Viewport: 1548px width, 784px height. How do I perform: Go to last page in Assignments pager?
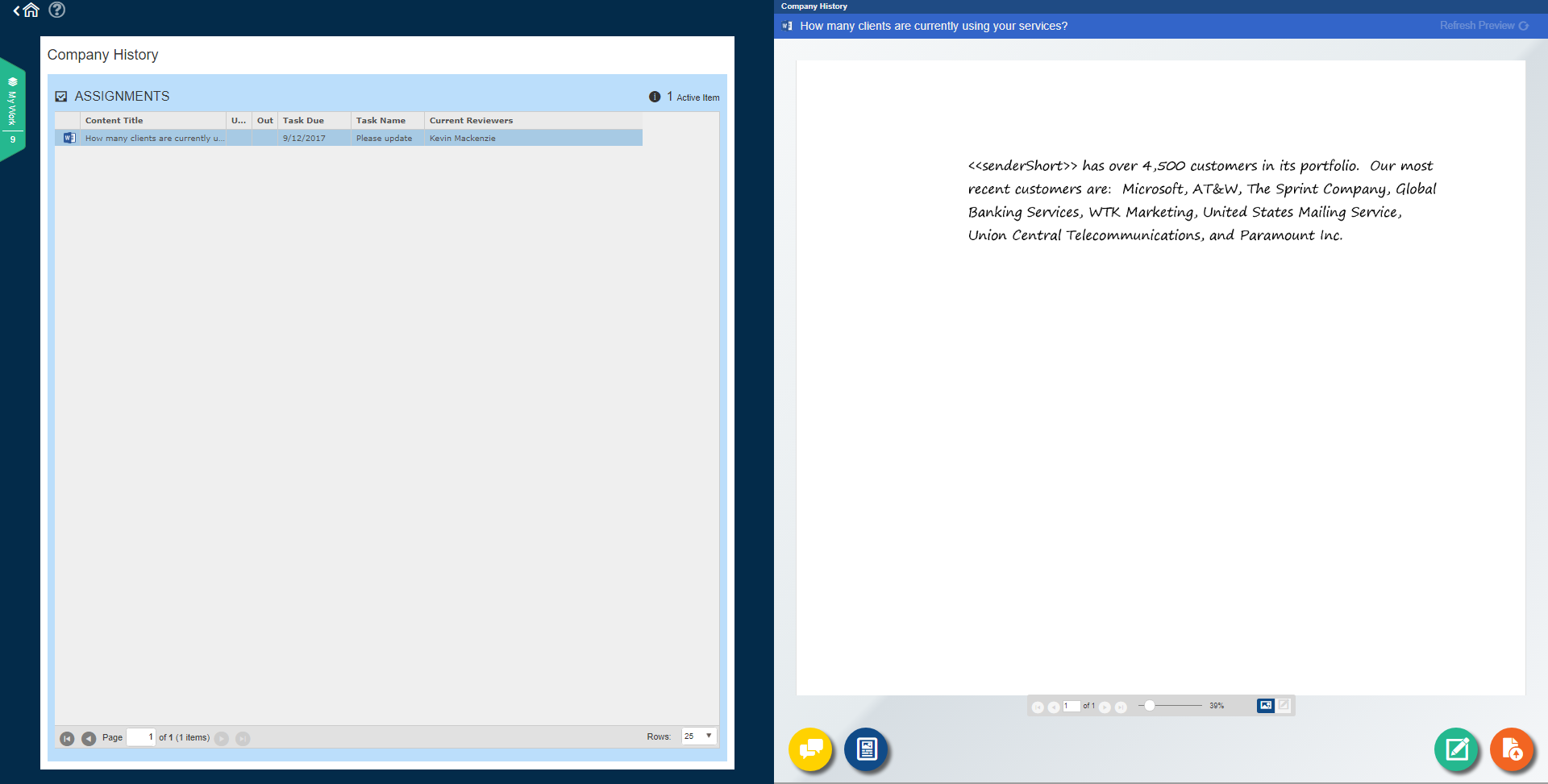[x=243, y=738]
